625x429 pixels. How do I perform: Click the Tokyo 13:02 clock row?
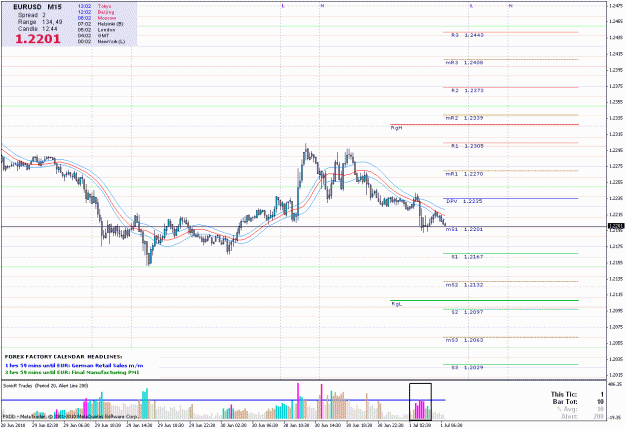point(94,6)
